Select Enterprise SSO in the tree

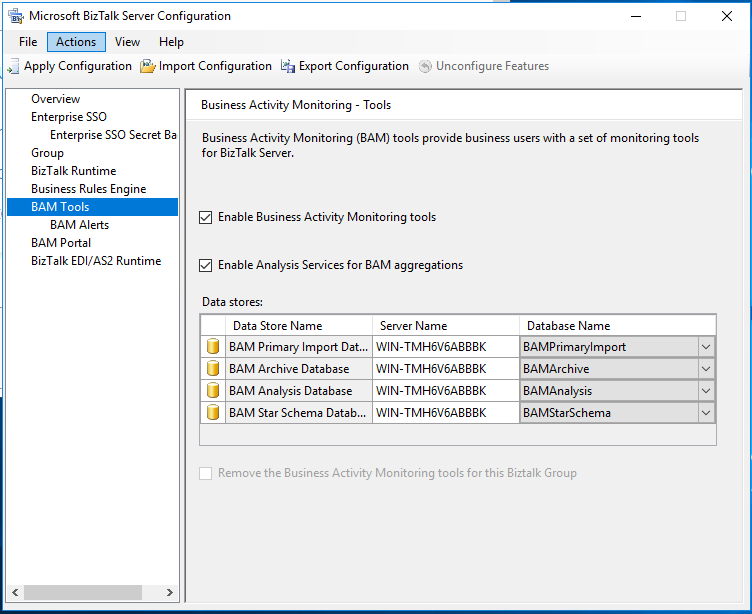69,117
